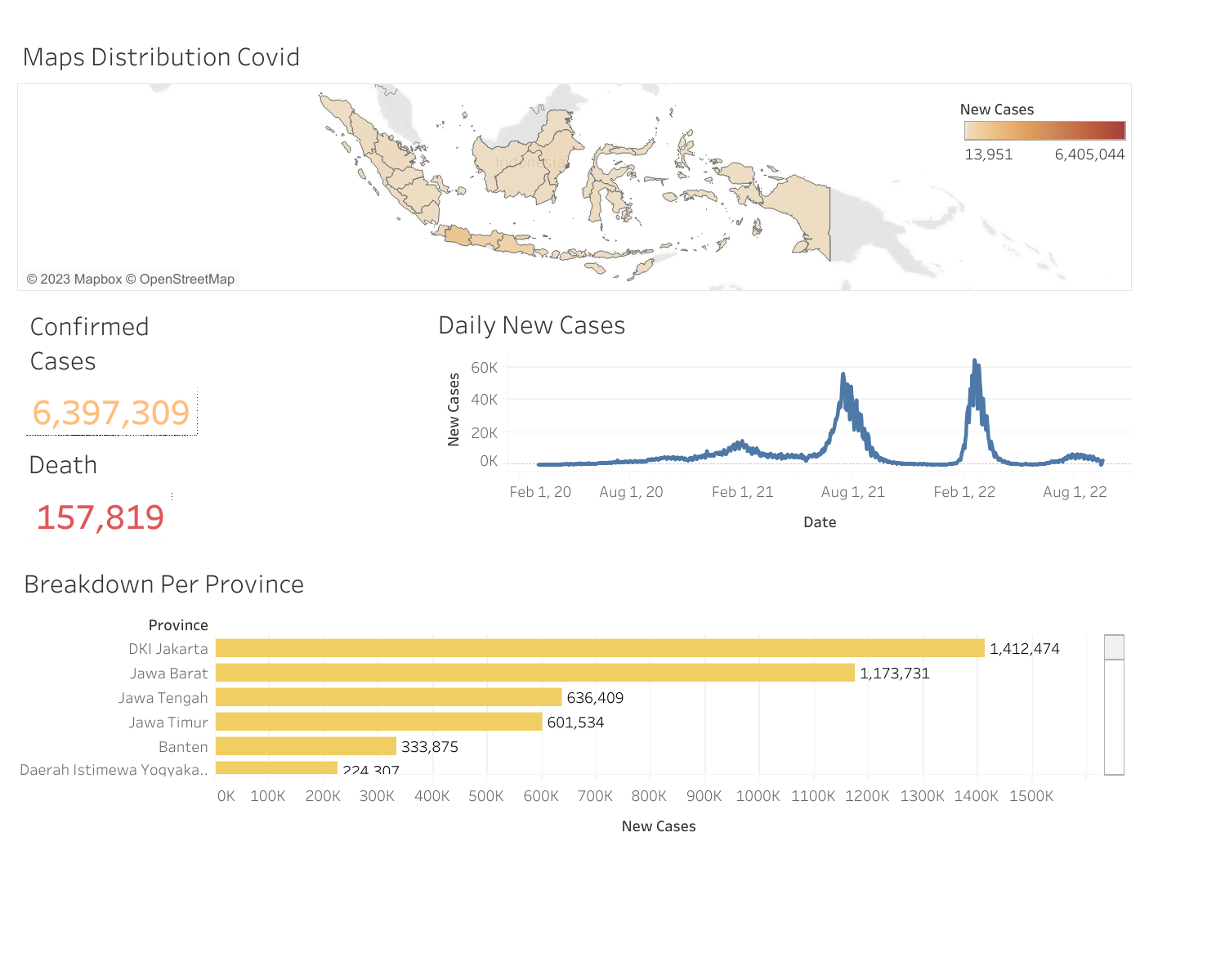Select the Jawa Barat bar

tap(534, 673)
